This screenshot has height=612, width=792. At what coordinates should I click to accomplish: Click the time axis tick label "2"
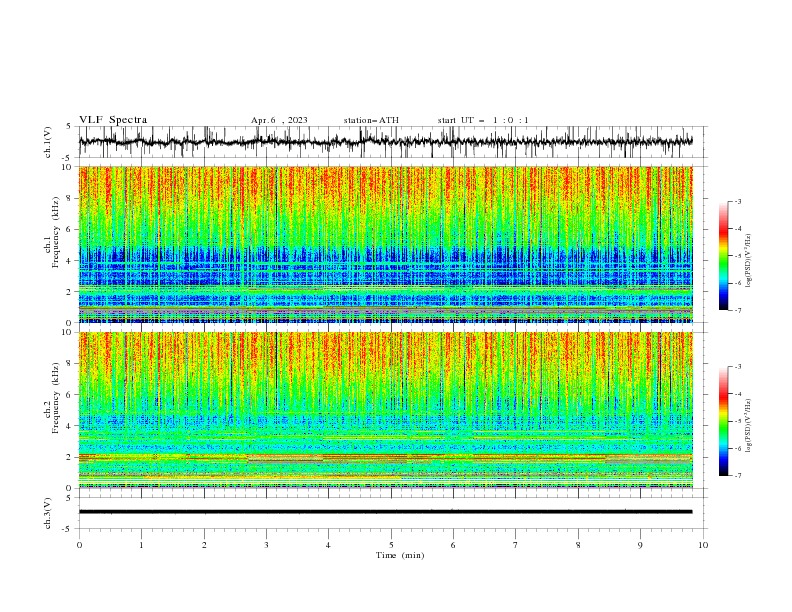click(204, 545)
